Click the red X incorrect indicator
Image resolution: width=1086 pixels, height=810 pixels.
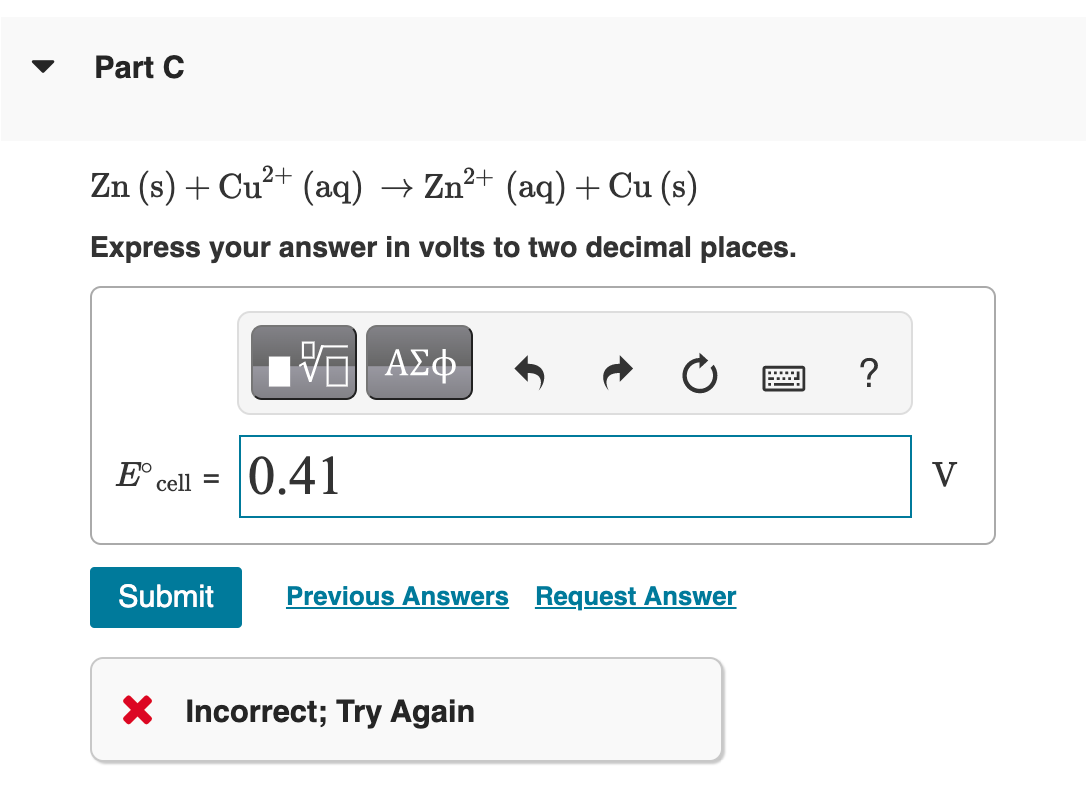tap(139, 711)
